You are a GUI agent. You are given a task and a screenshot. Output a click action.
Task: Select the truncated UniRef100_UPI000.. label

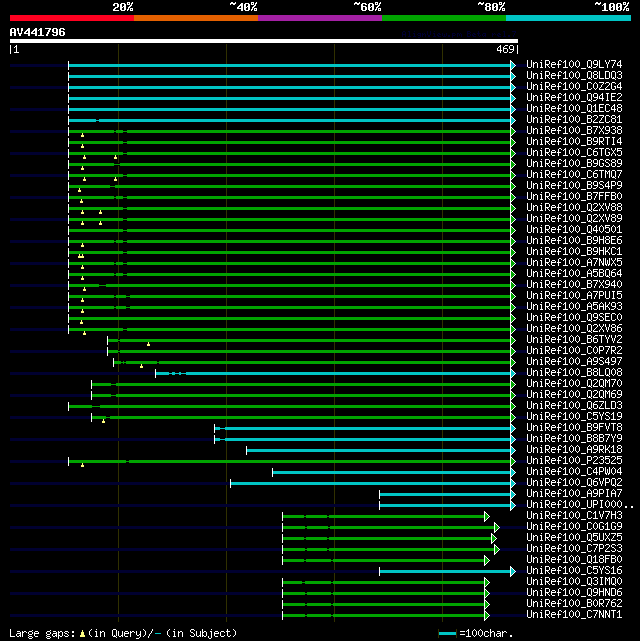pyautogui.click(x=580, y=505)
